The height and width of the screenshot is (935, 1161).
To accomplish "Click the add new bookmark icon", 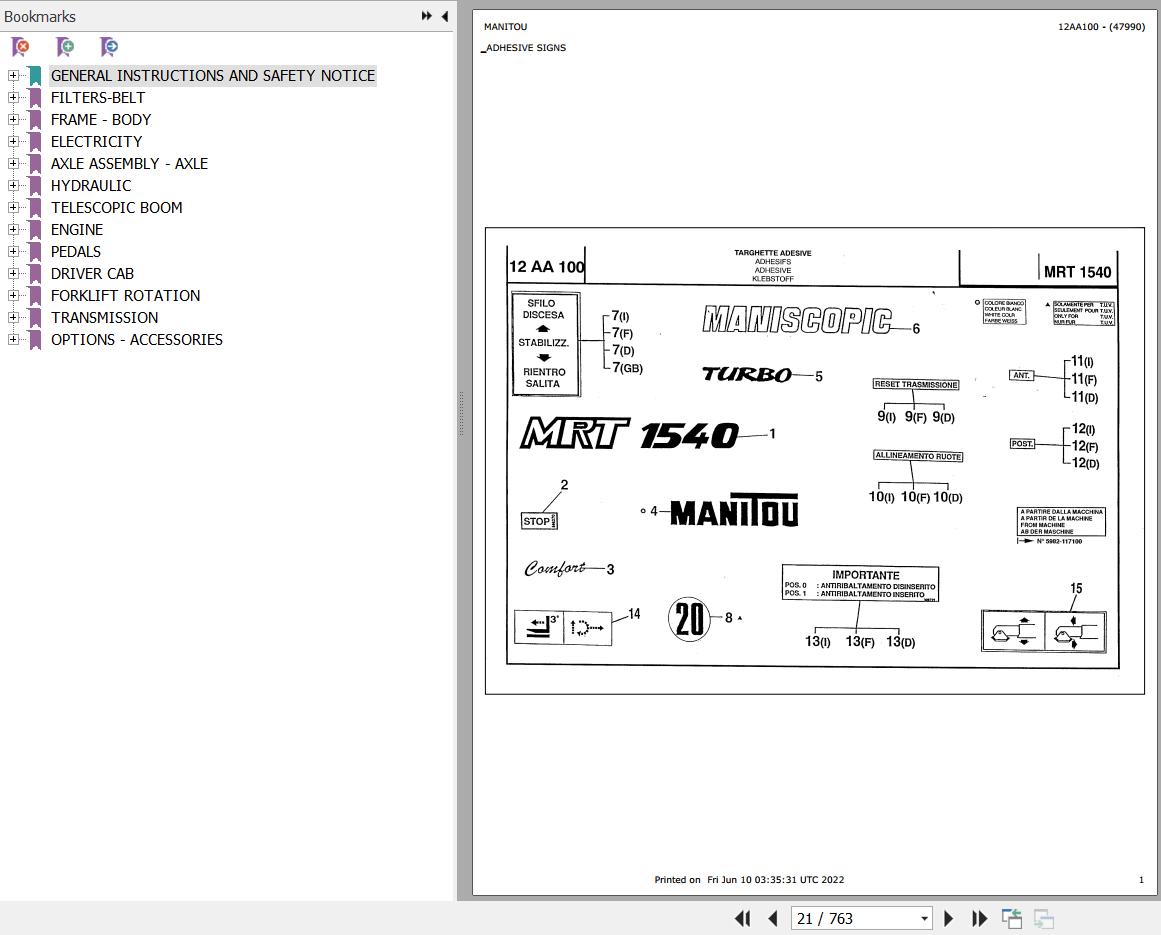I will click(65, 47).
